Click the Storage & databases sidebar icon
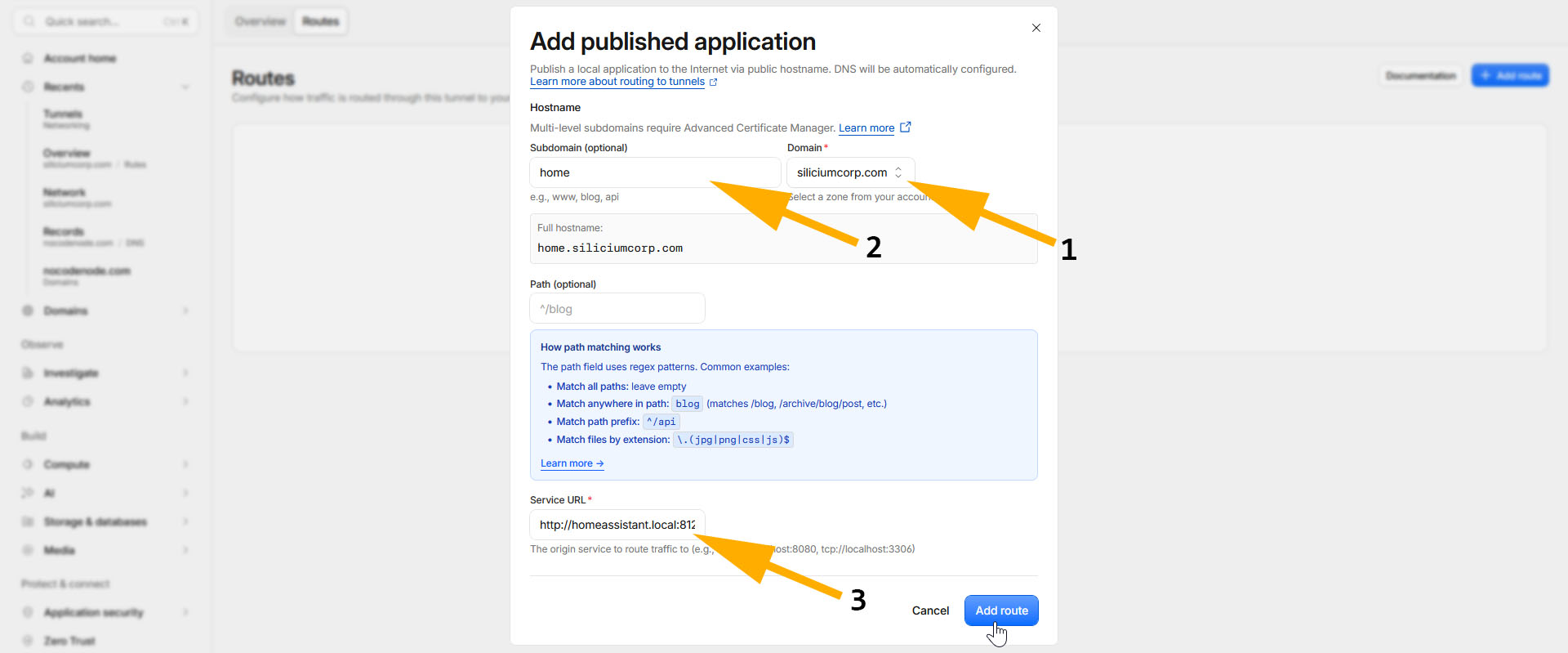Image resolution: width=1568 pixels, height=653 pixels. click(x=28, y=521)
